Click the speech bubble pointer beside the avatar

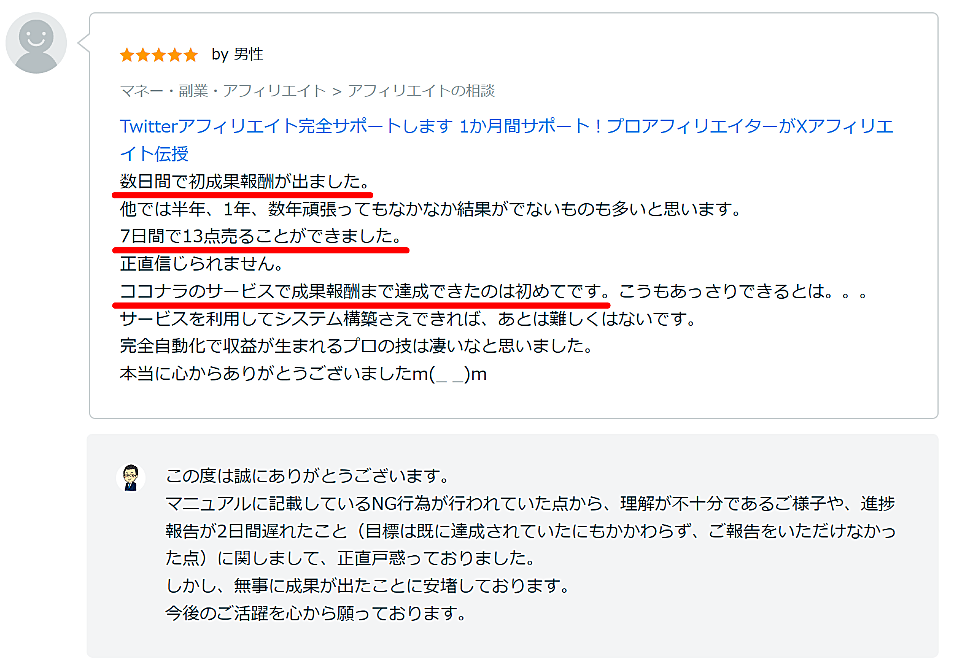84,43
